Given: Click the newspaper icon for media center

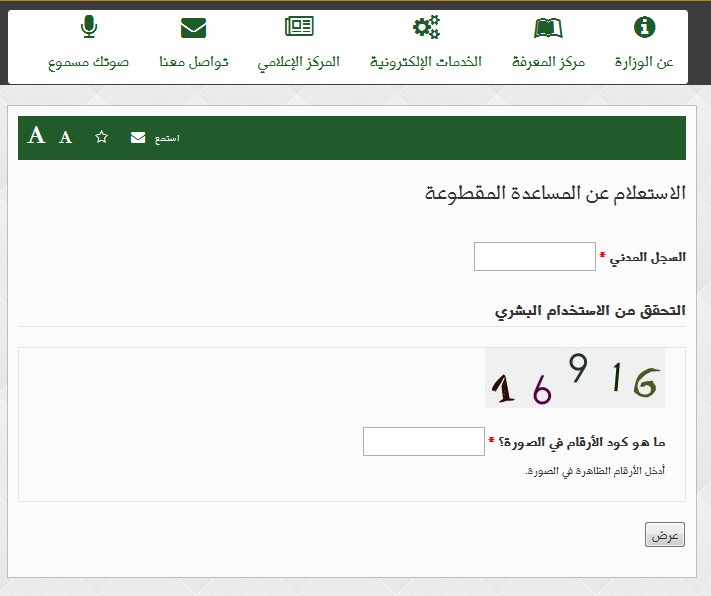Looking at the screenshot, I should point(299,26).
